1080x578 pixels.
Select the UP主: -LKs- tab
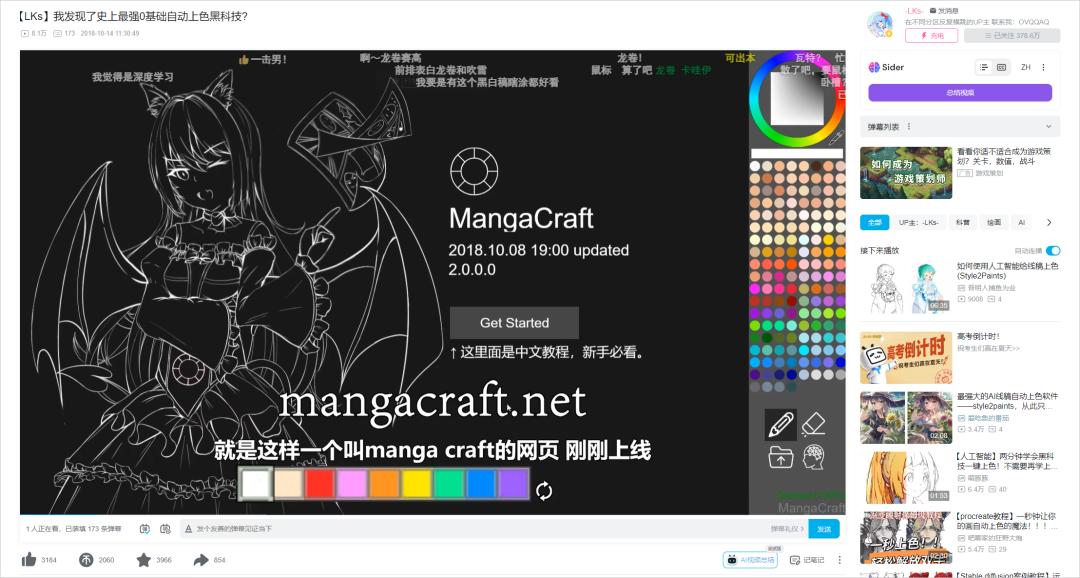click(x=918, y=223)
